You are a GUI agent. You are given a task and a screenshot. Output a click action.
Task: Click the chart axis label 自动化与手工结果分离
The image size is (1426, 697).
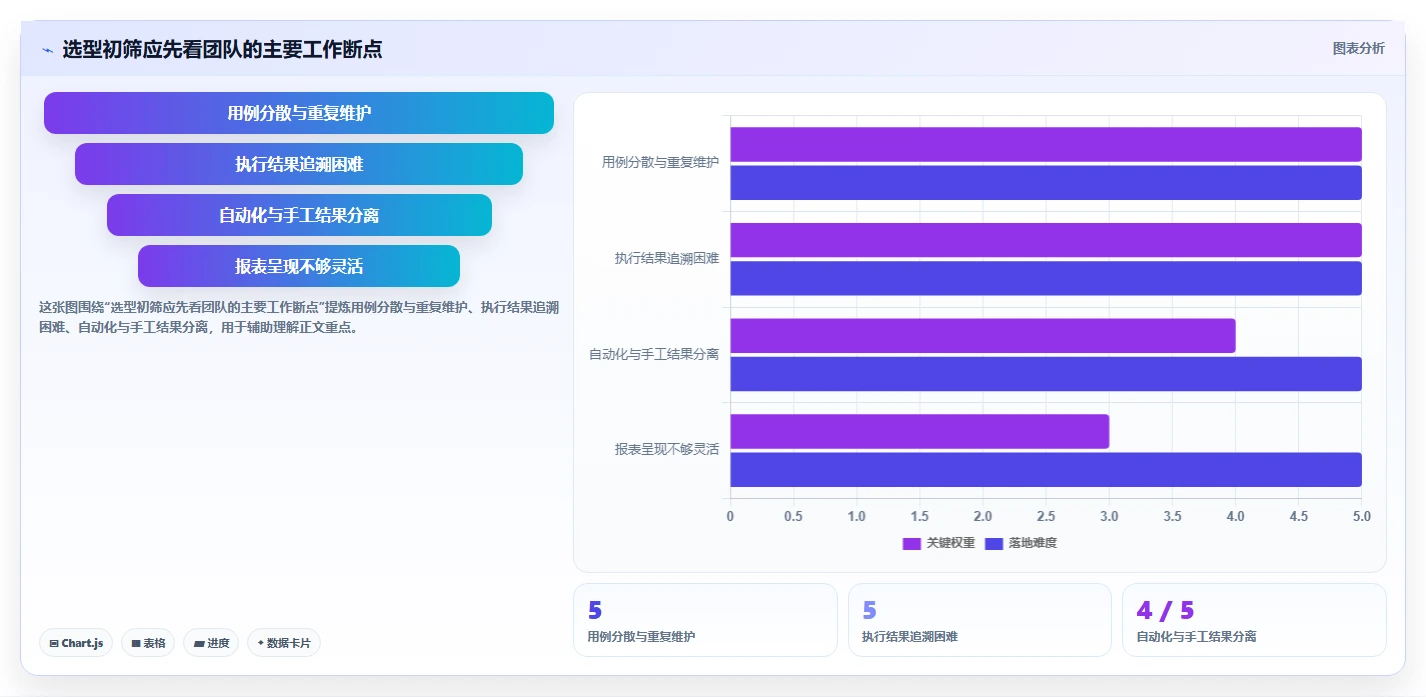pyautogui.click(x=654, y=354)
